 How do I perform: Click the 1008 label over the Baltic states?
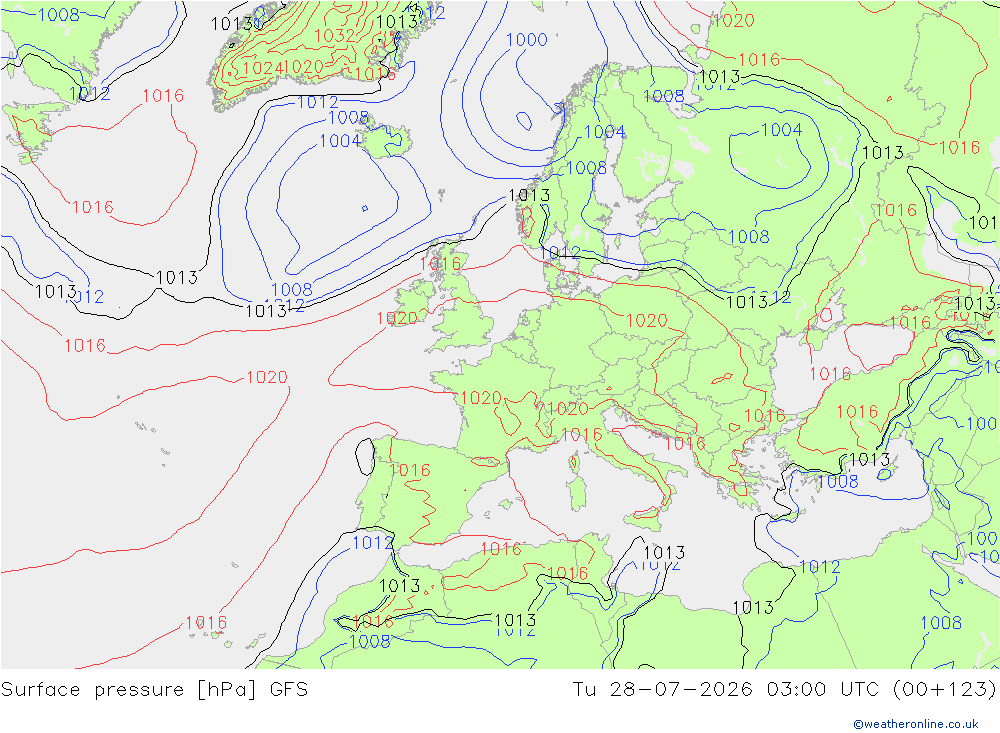click(749, 237)
